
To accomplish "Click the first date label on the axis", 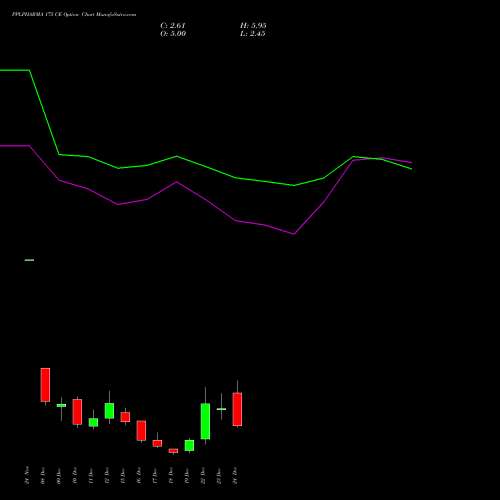I will point(27,476).
